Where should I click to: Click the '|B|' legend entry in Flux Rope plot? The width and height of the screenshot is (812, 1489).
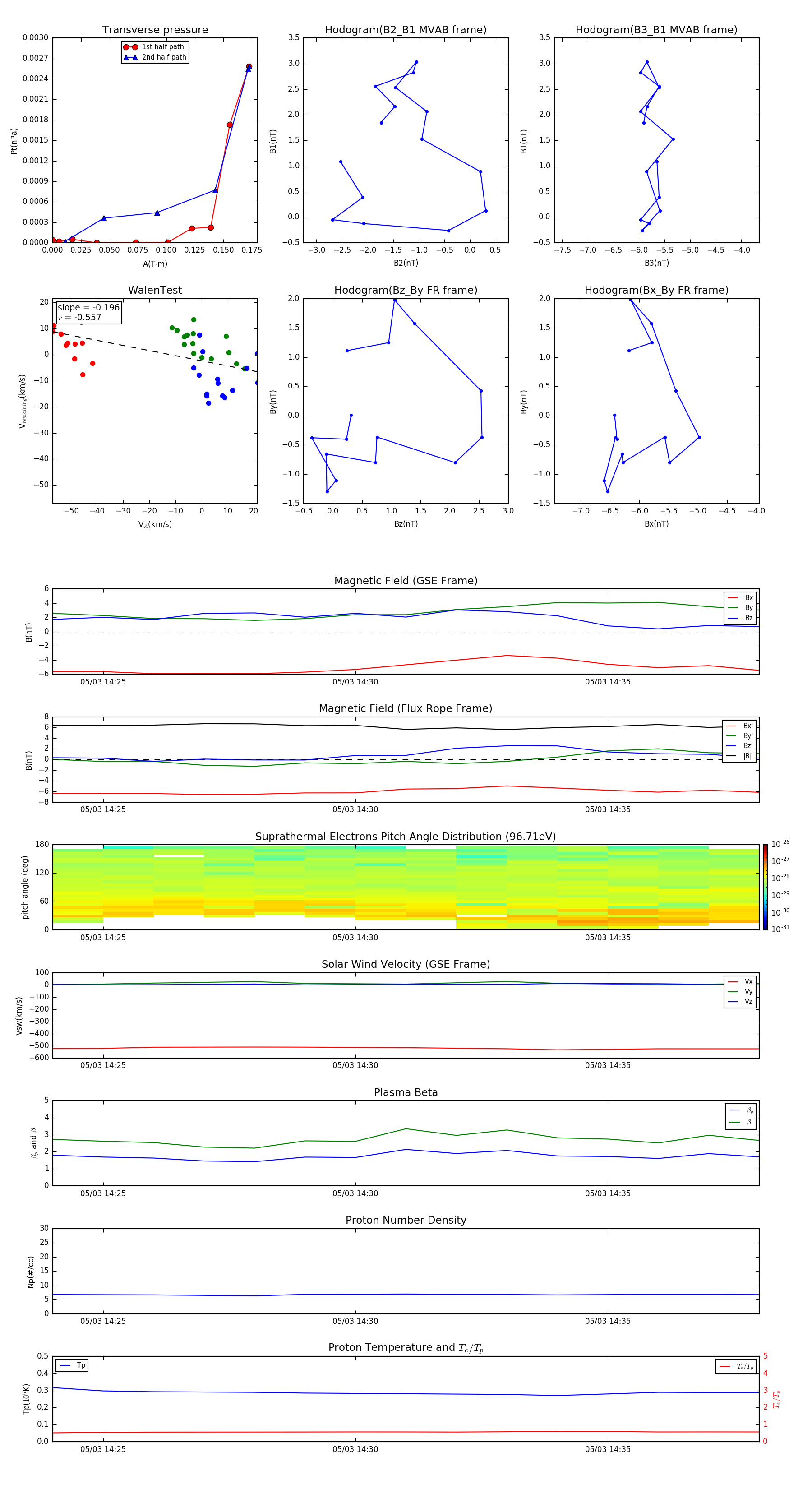point(739,756)
